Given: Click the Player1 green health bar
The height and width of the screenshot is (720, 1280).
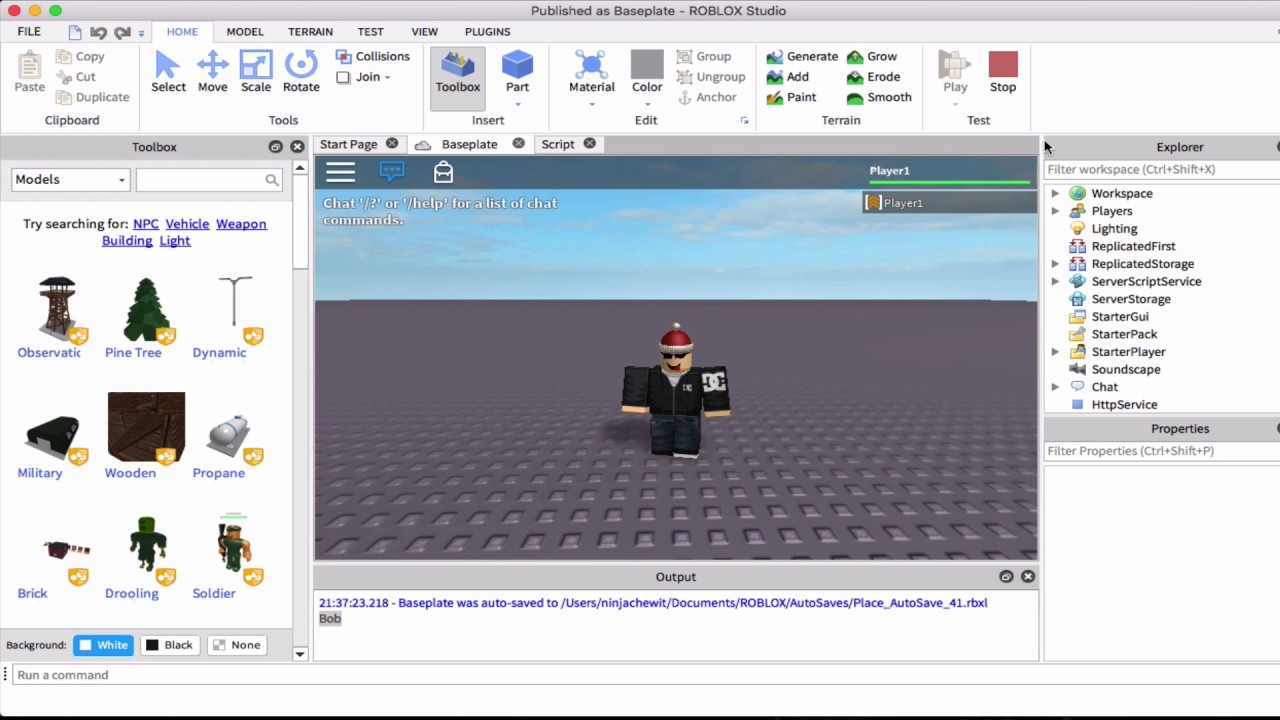Looking at the screenshot, I should click(949, 183).
